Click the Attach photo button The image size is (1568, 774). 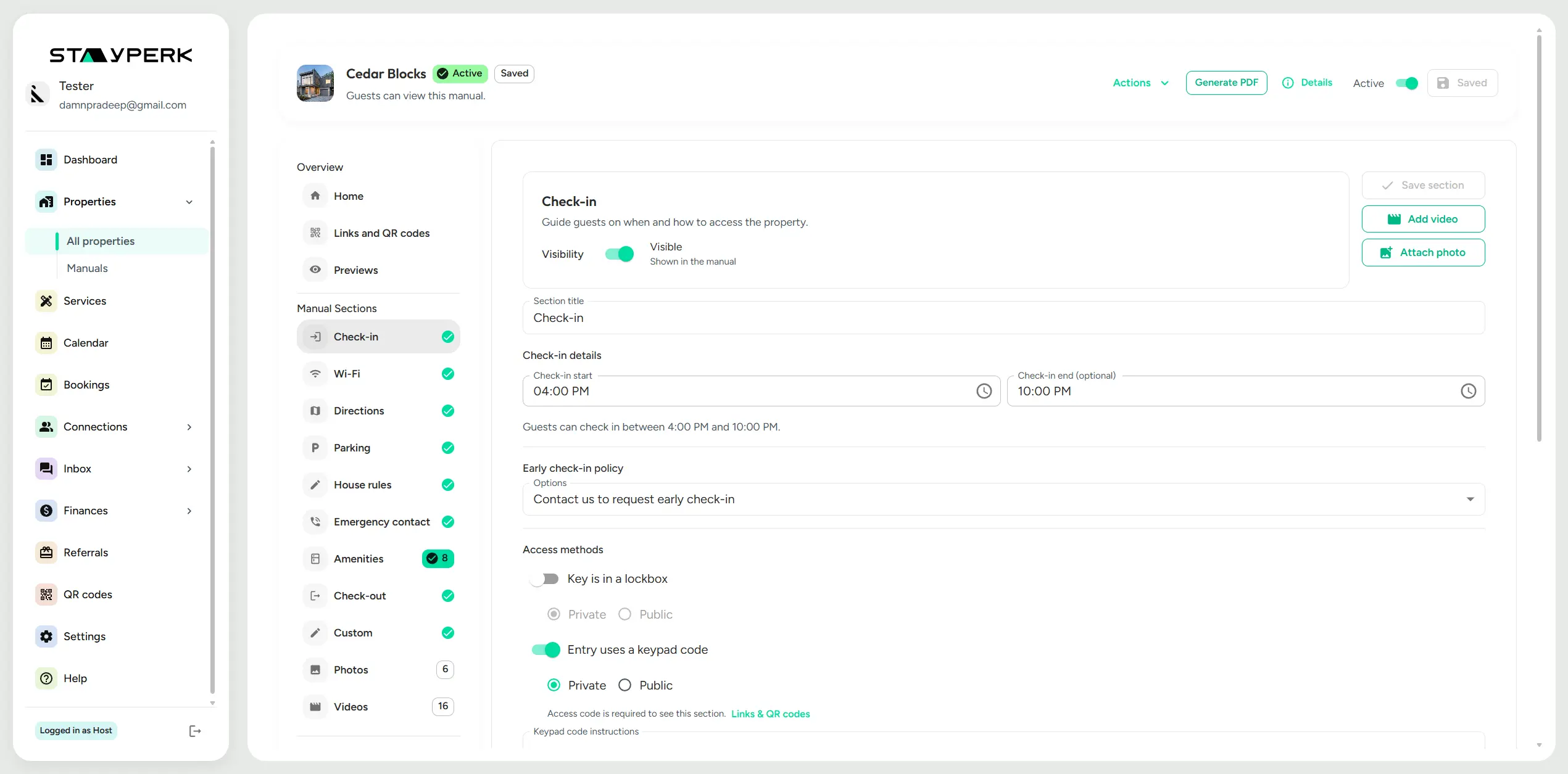[1423, 252]
